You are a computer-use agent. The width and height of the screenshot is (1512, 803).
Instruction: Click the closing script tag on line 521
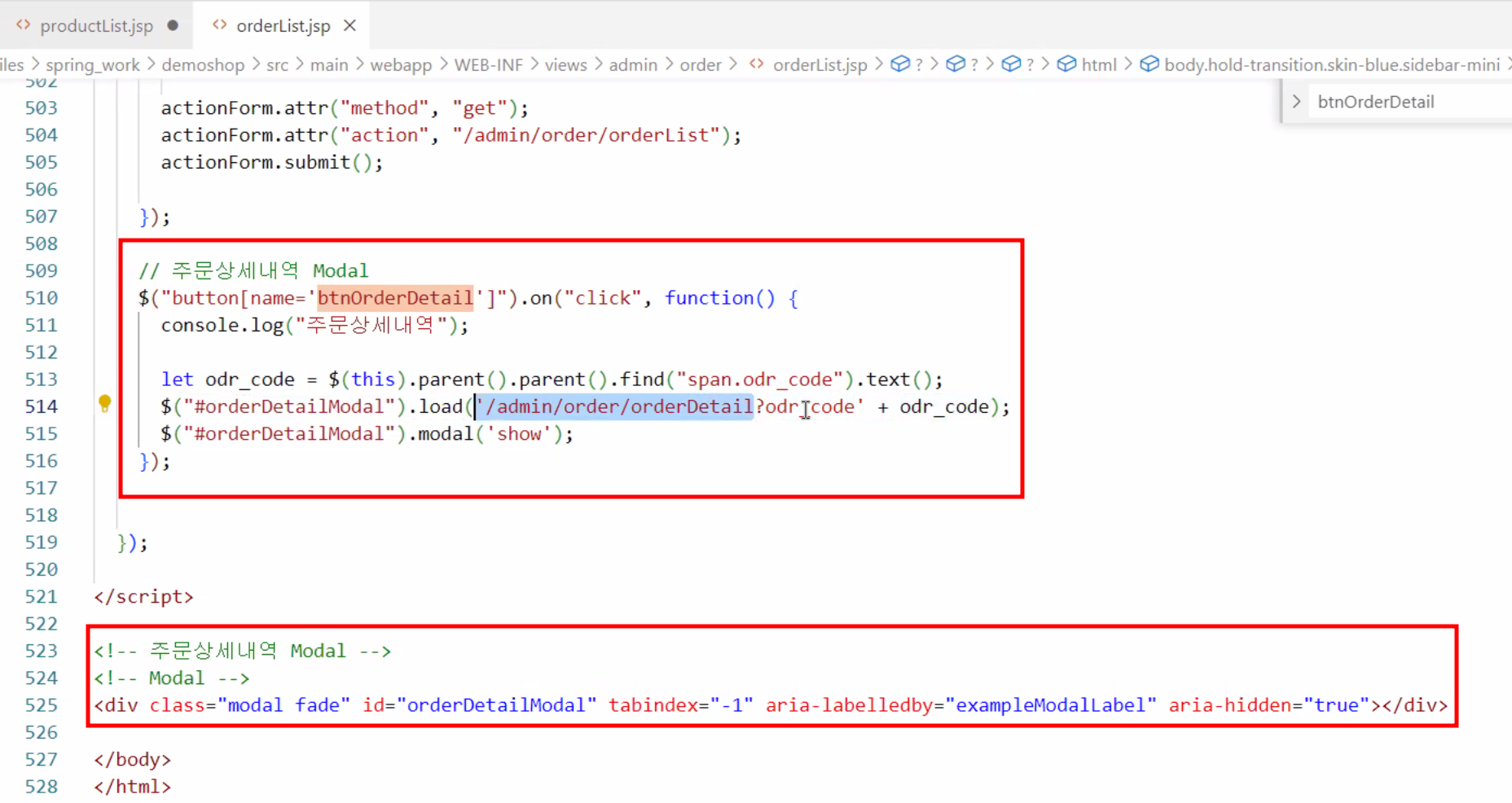[x=143, y=597]
